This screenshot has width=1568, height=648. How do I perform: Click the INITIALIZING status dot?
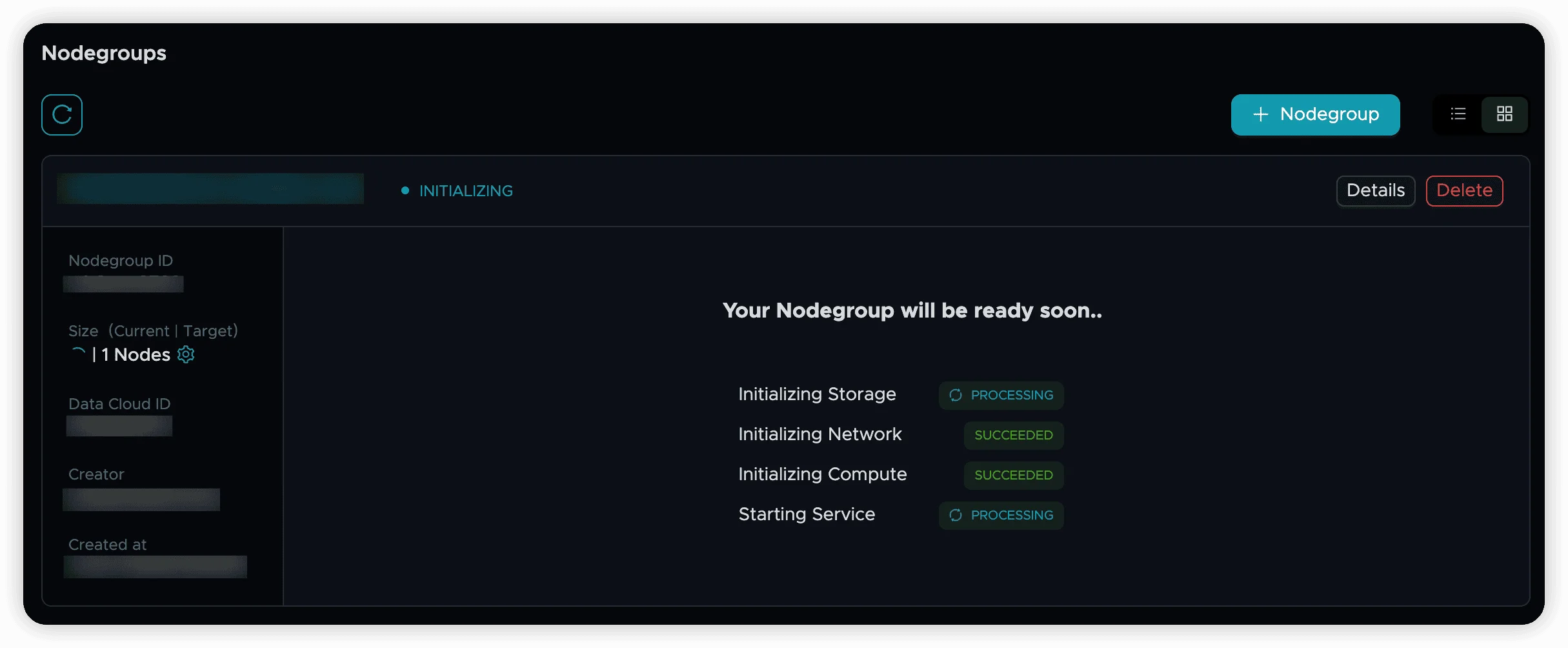[x=405, y=190]
